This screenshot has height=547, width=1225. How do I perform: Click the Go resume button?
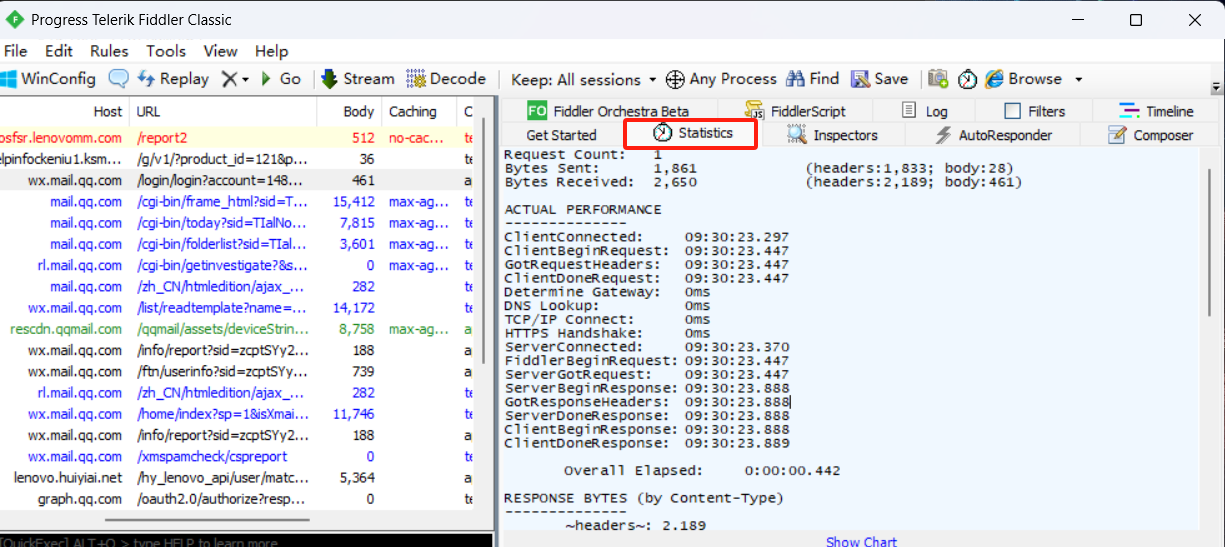click(280, 79)
